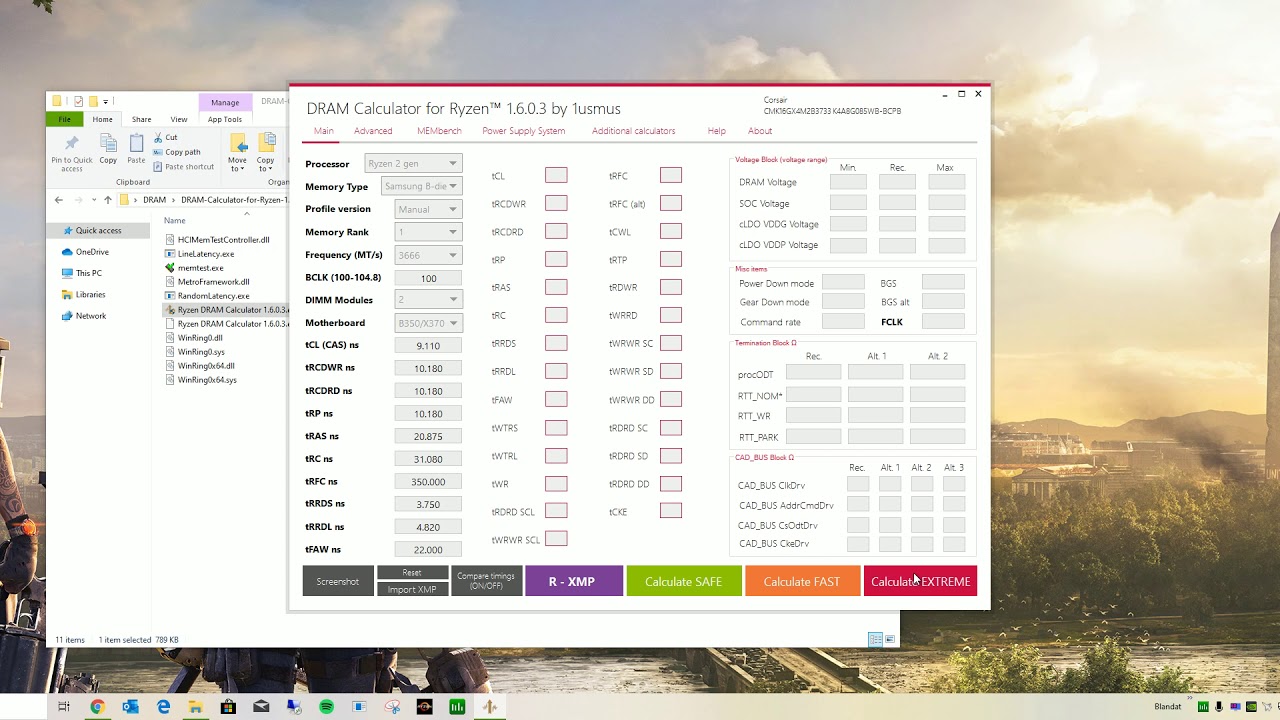Switch to the MEMbench tab
Viewport: 1280px width, 720px height.
[439, 131]
